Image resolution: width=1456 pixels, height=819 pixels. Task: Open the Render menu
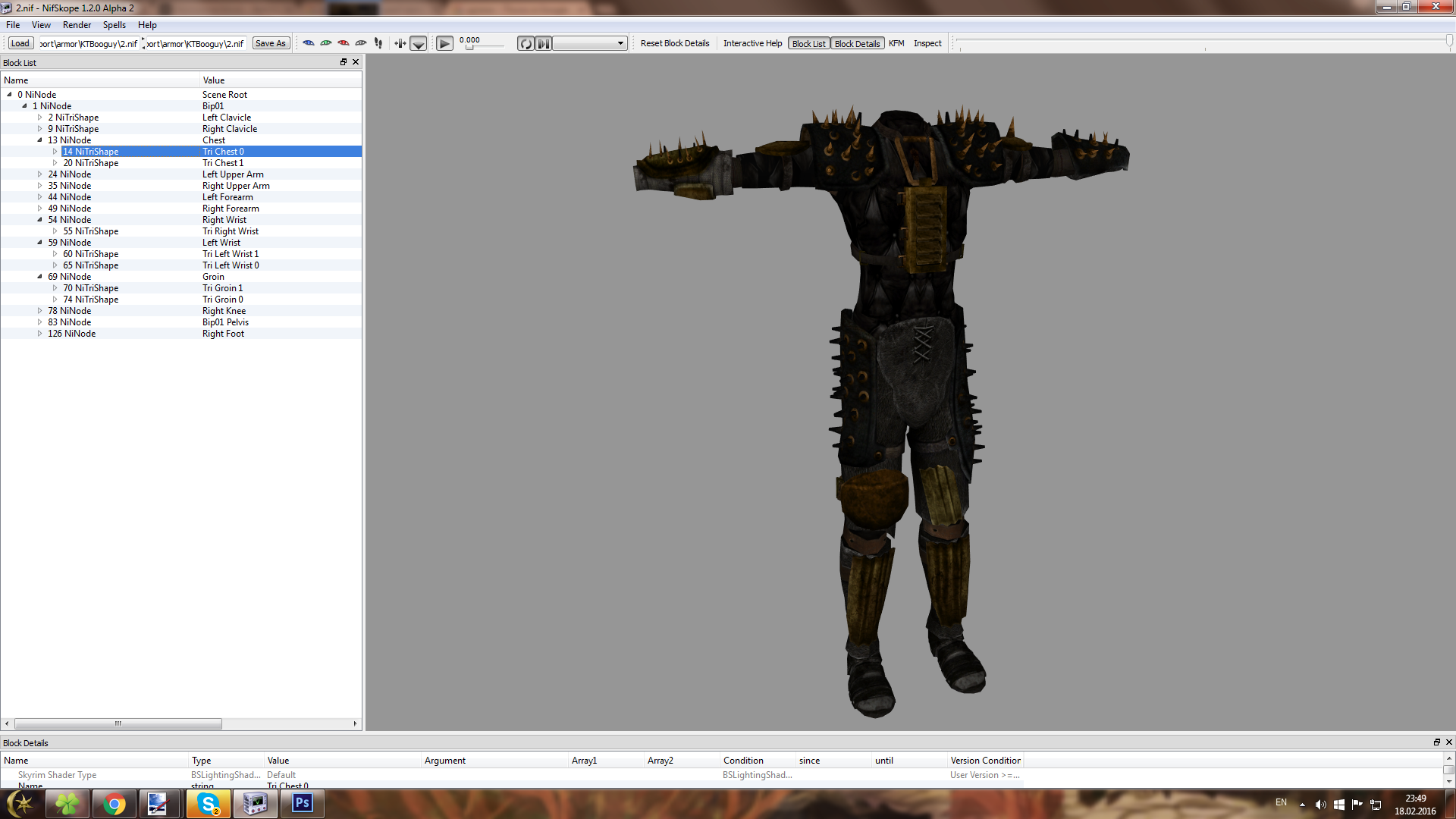[x=77, y=25]
